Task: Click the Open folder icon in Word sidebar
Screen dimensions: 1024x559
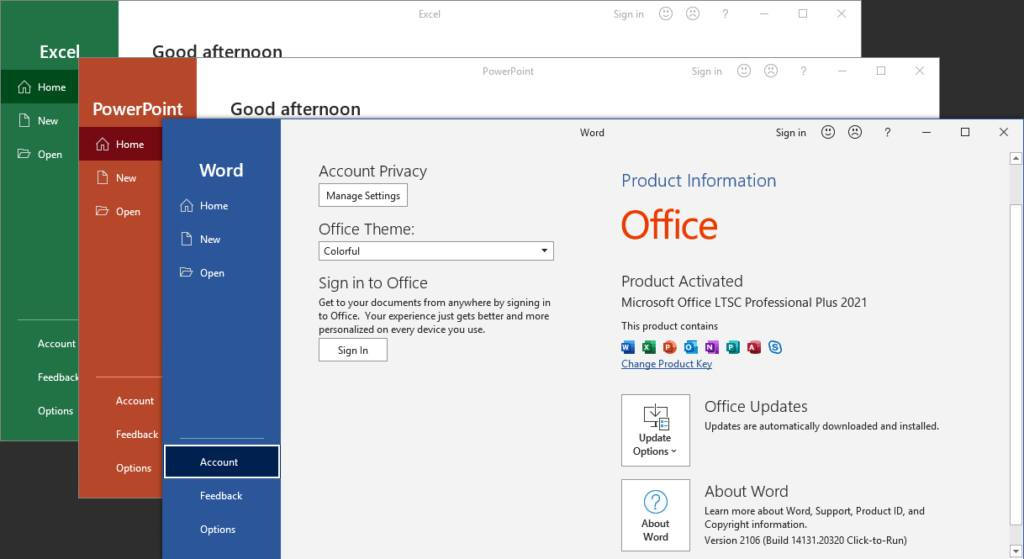Action: pyautogui.click(x=186, y=273)
